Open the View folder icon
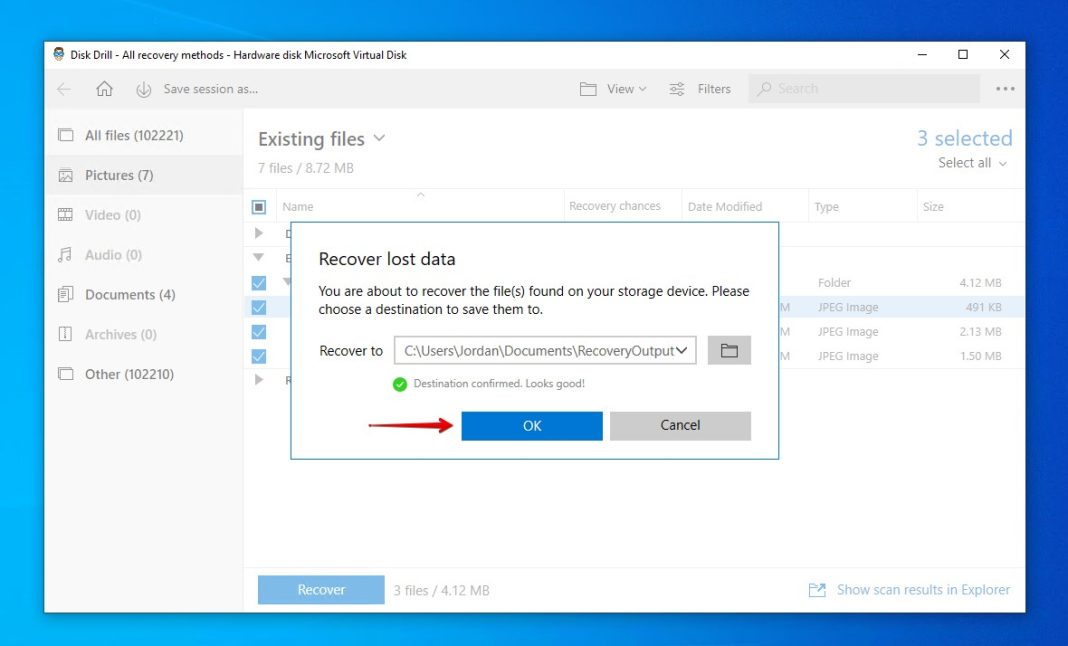1068x646 pixels. point(588,89)
